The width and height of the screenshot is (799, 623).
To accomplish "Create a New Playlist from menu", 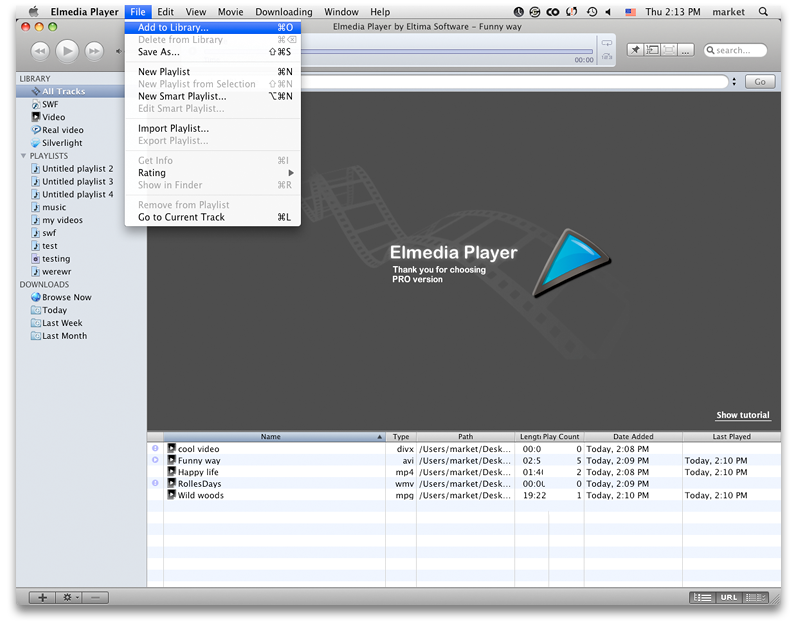I will point(212,72).
